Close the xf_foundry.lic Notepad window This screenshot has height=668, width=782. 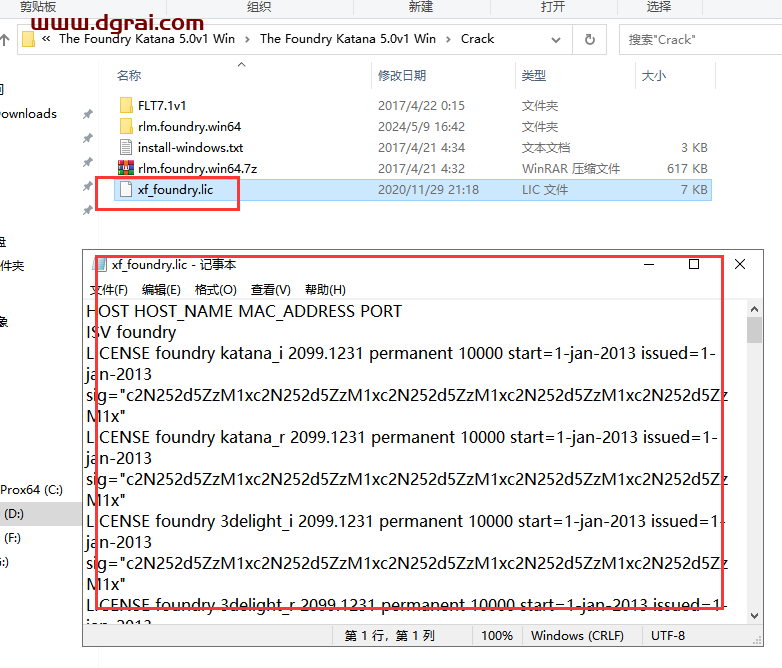[x=740, y=264]
